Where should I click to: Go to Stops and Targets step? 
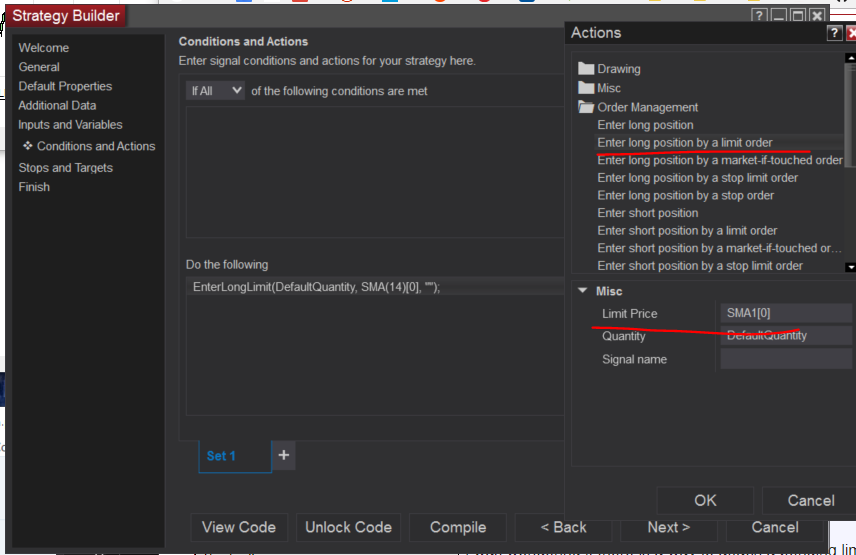[x=65, y=168]
